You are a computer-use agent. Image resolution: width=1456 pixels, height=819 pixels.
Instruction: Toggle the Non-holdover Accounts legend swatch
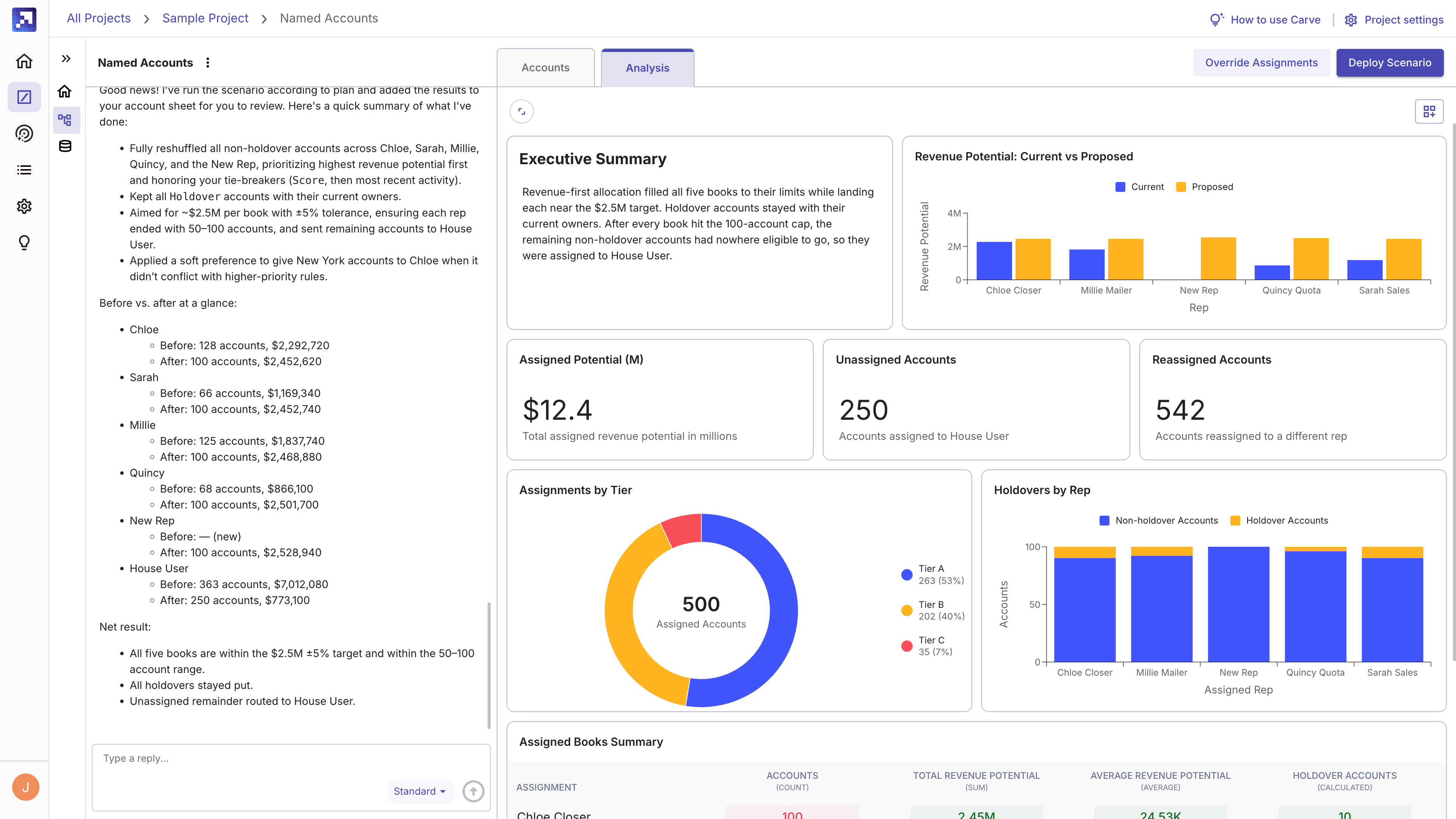1104,521
